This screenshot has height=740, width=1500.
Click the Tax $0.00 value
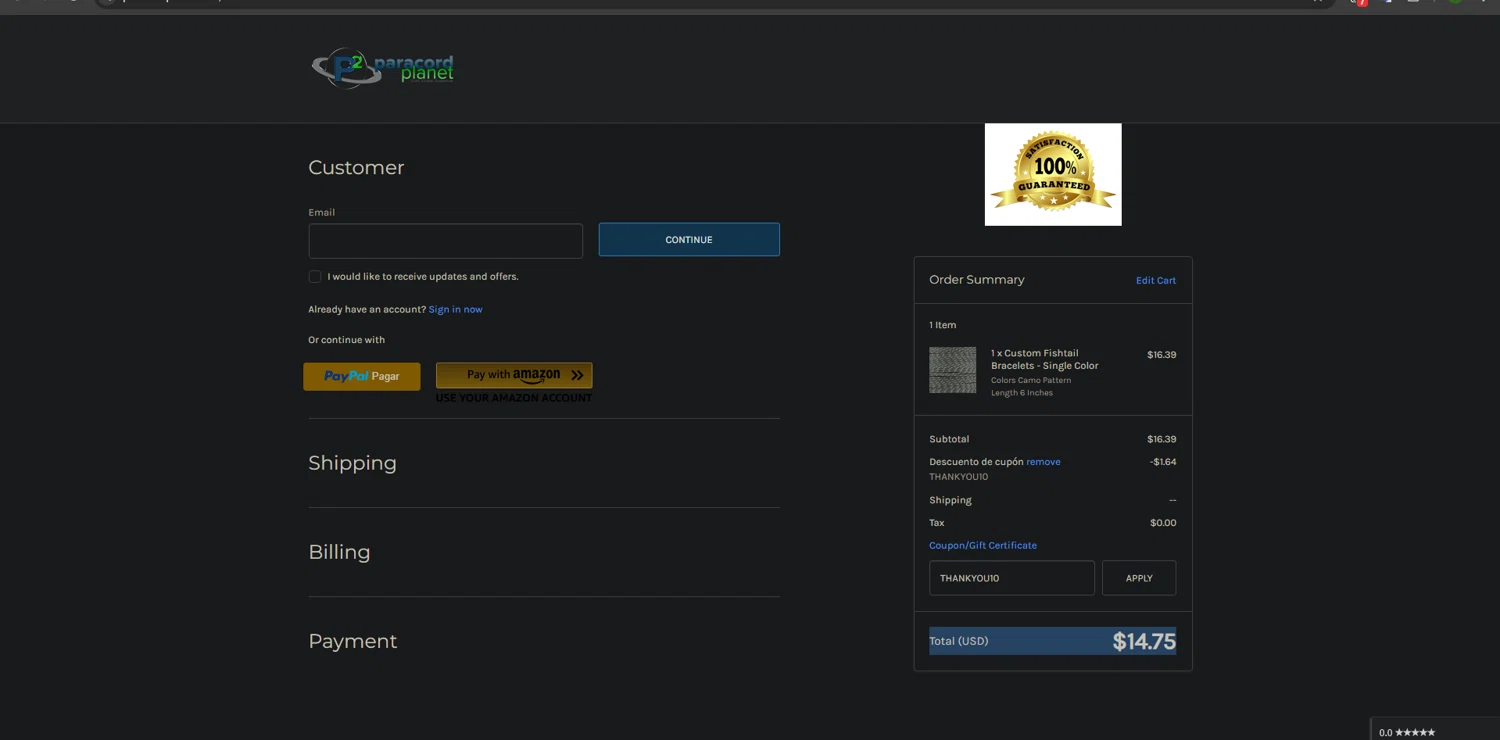pyautogui.click(x=1163, y=523)
